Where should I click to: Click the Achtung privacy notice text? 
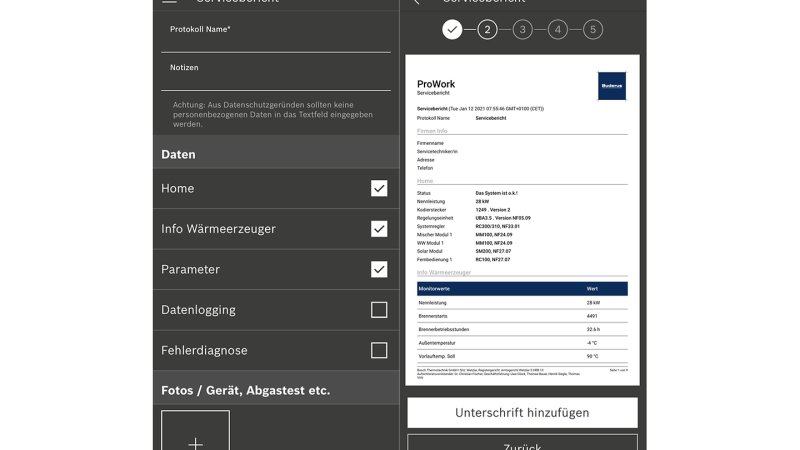pos(273,114)
